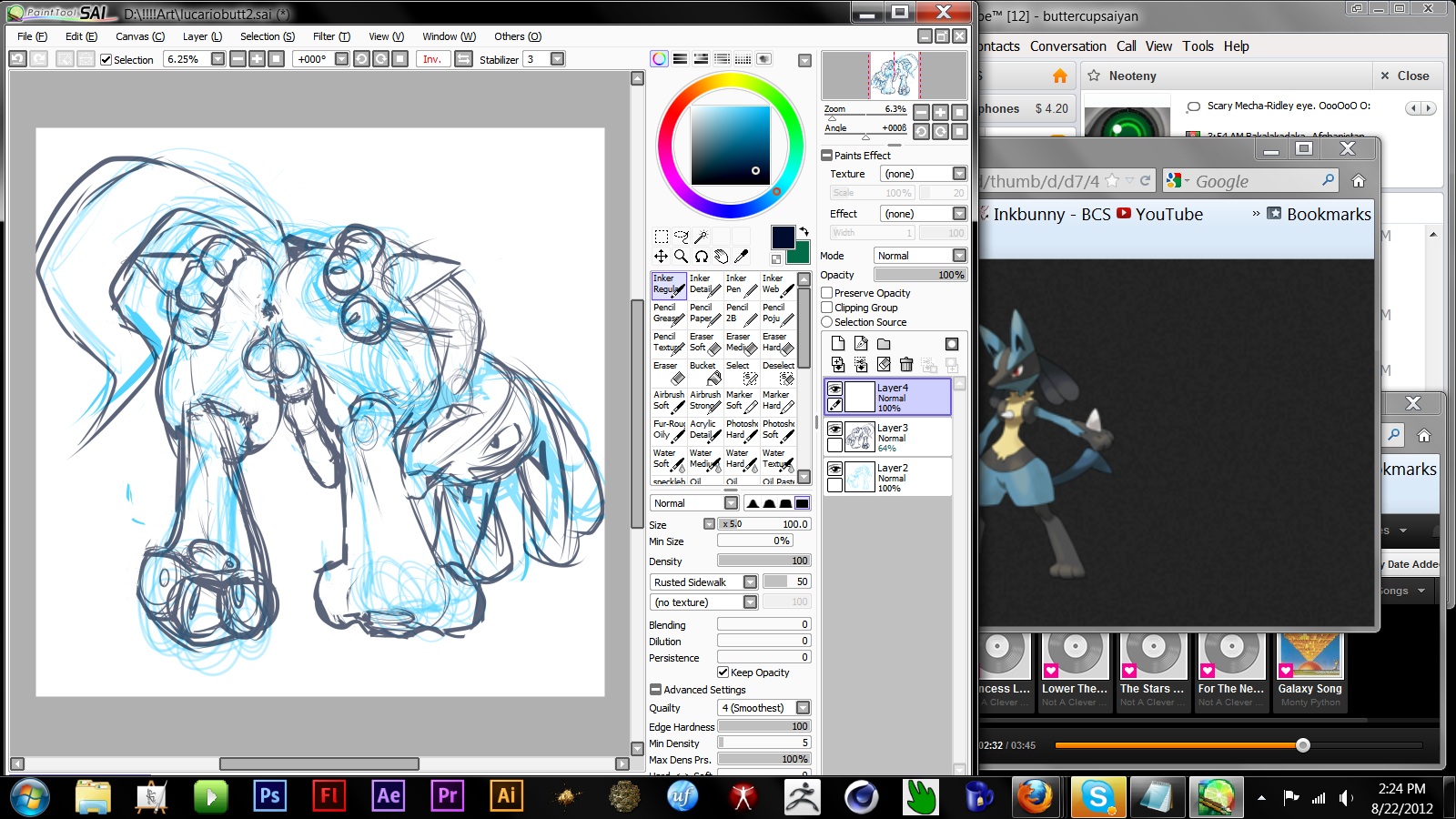Open the brush (no texture) dropdown

click(750, 602)
